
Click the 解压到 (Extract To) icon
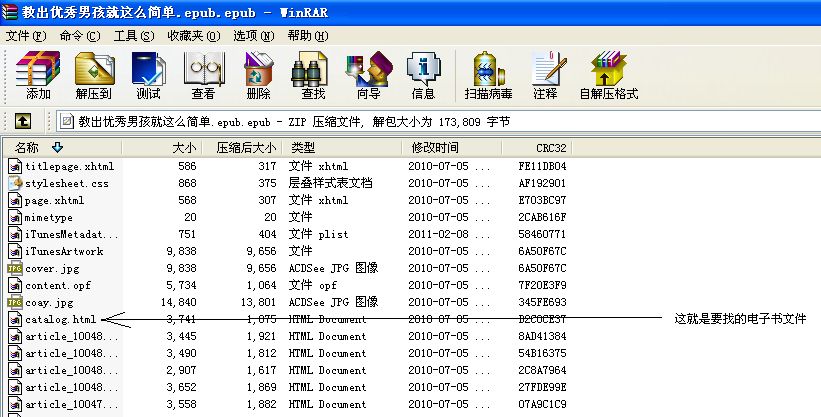(x=94, y=75)
